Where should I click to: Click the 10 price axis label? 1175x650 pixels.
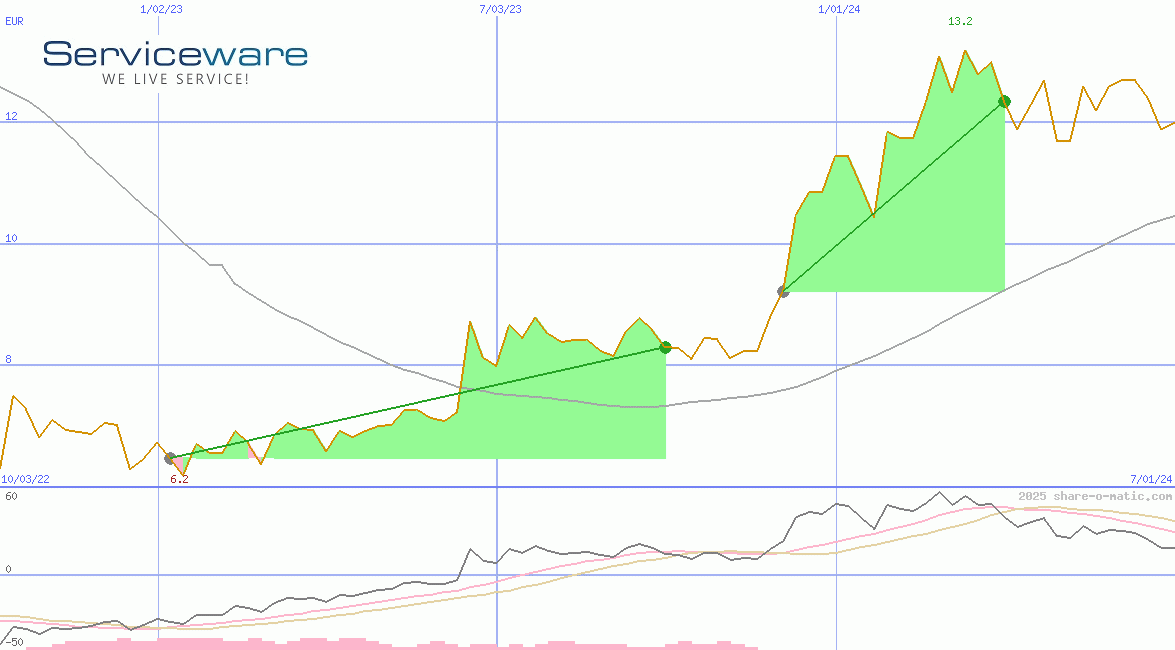point(11,238)
